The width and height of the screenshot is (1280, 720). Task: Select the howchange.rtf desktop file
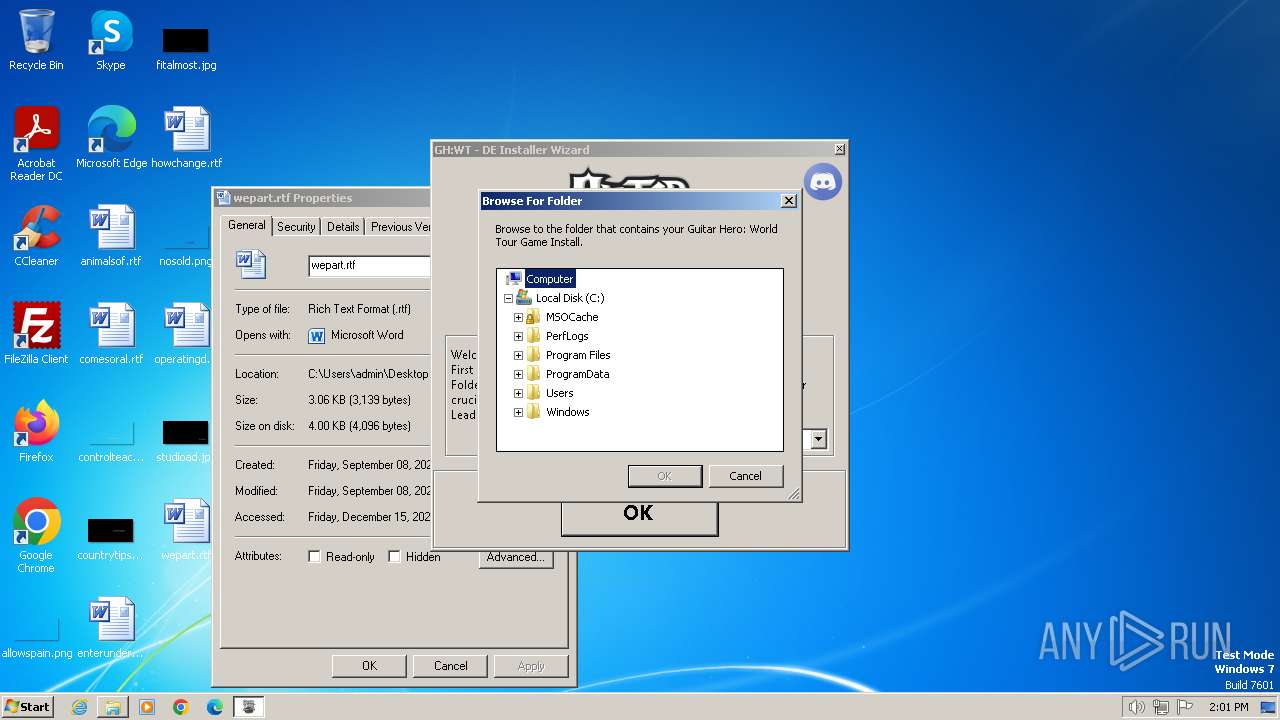187,138
